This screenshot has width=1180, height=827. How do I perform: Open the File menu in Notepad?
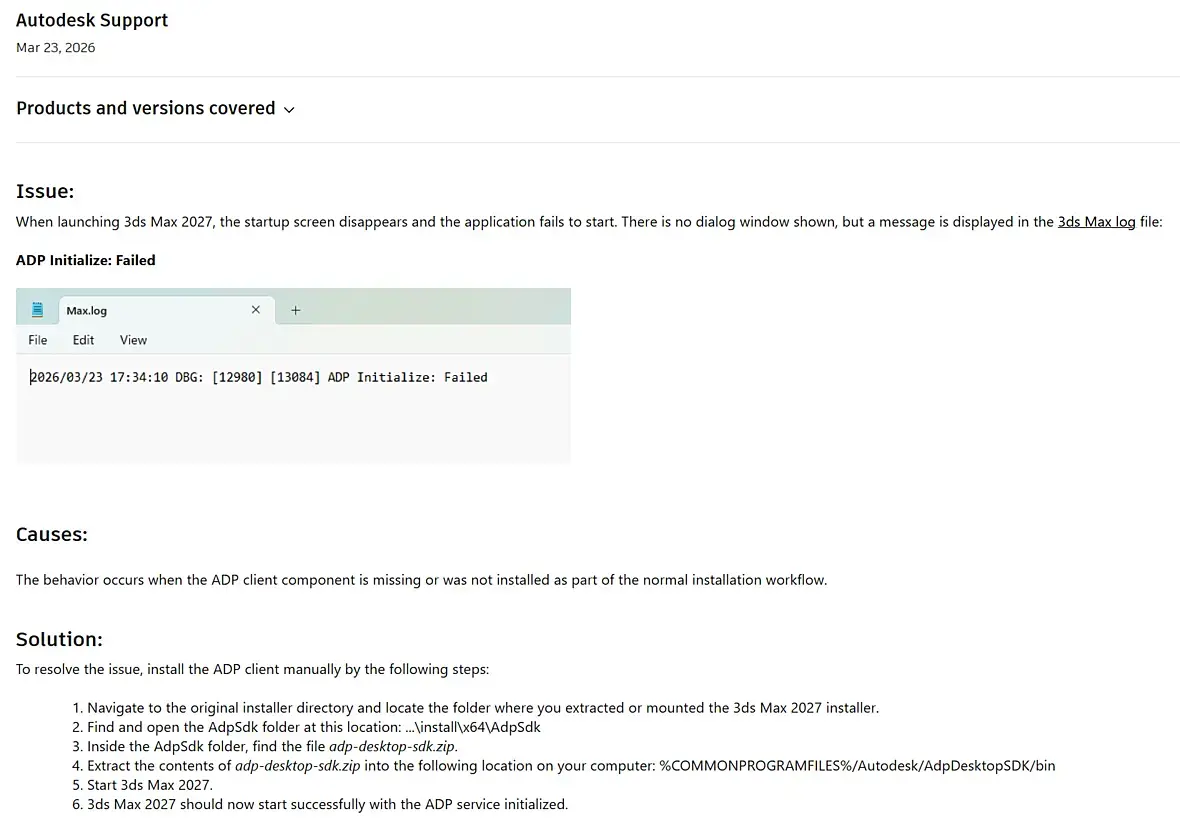tap(38, 340)
